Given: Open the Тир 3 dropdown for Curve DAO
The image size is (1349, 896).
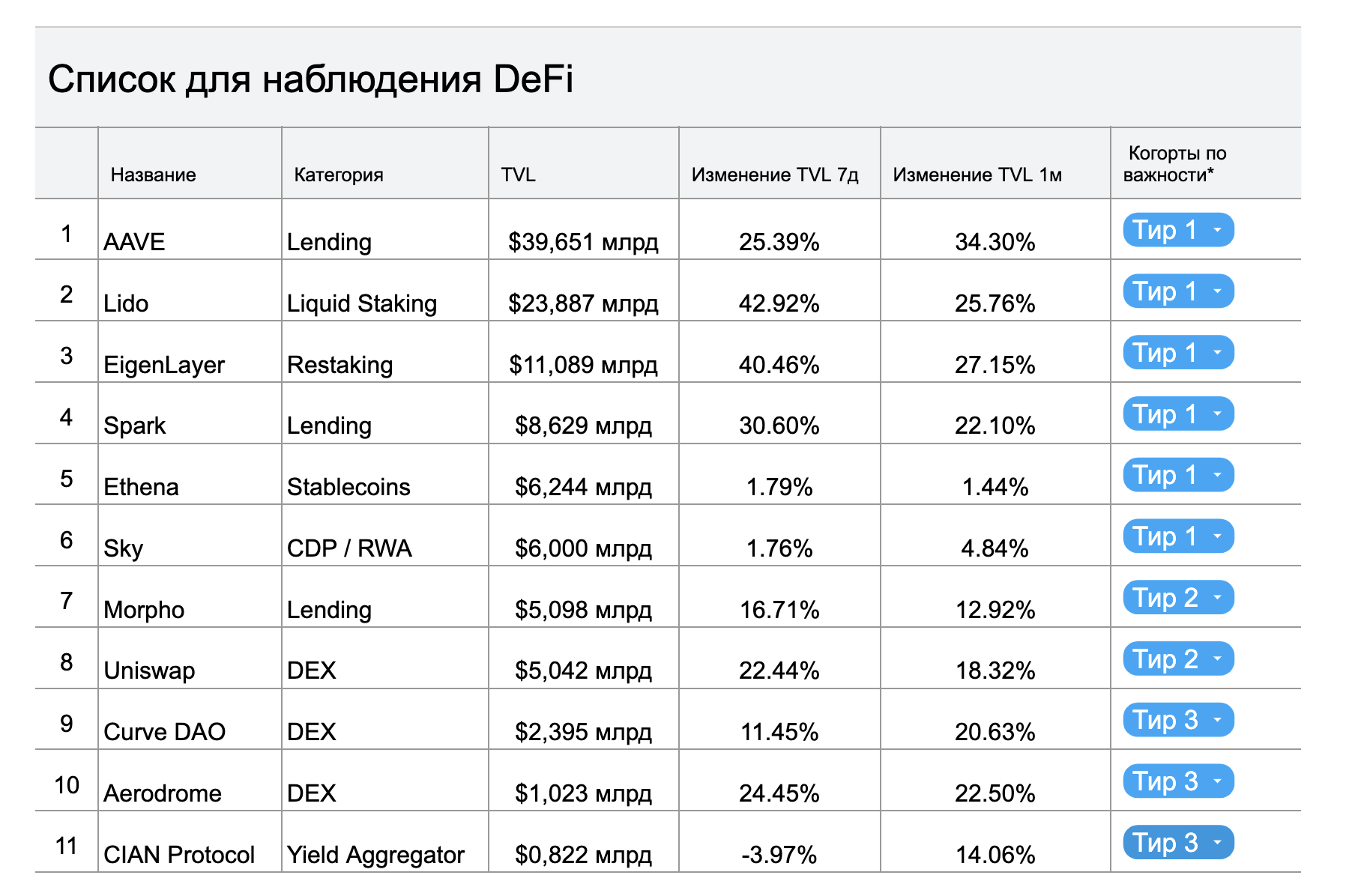Looking at the screenshot, I should click(1177, 720).
